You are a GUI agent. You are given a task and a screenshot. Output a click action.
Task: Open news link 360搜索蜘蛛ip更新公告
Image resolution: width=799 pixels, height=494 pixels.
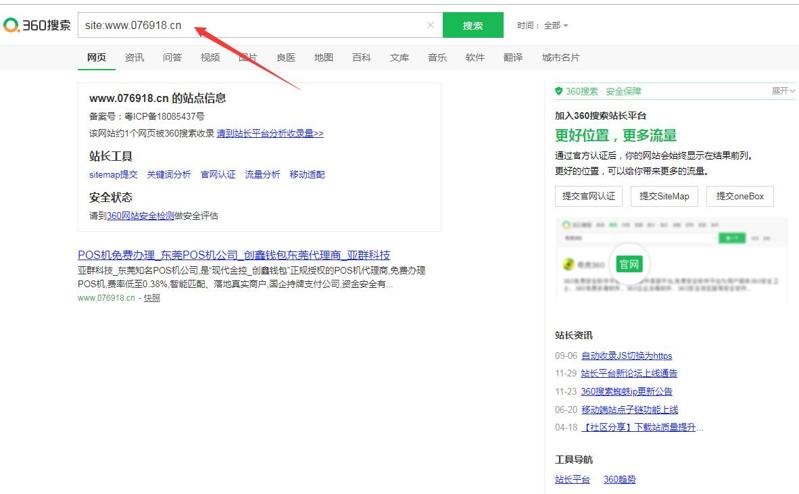click(x=627, y=391)
